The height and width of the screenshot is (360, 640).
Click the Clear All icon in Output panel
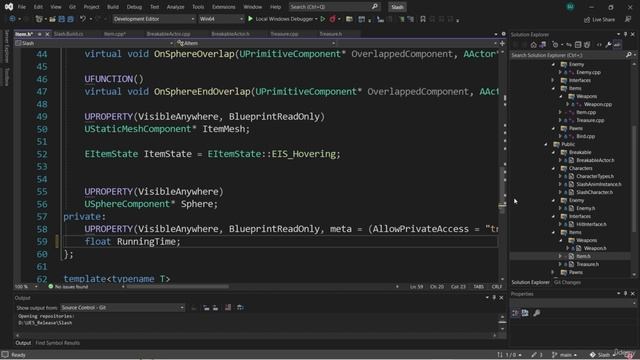[x=228, y=307]
